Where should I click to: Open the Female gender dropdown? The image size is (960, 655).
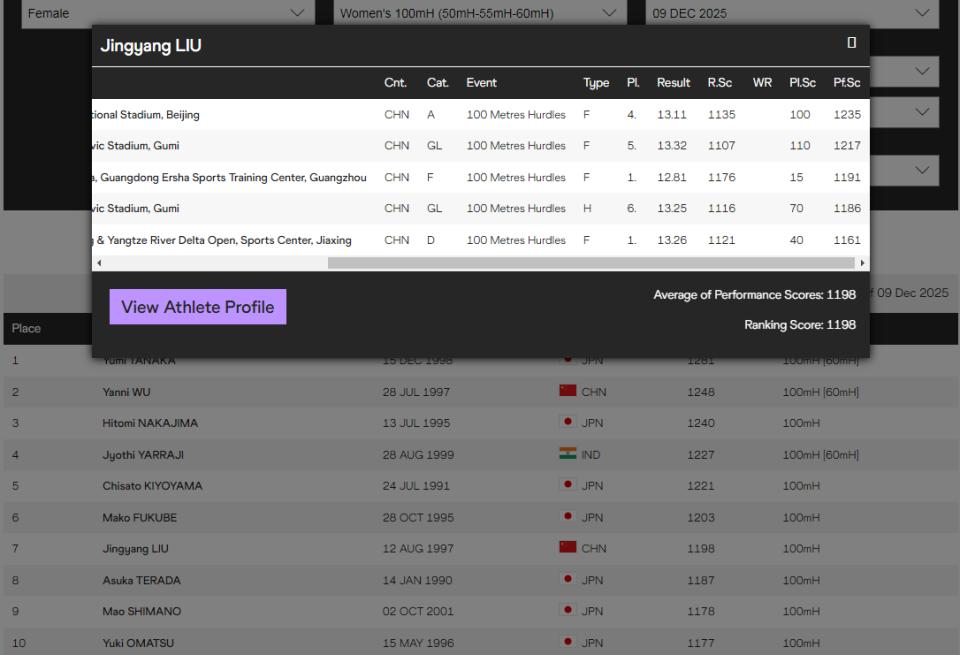[x=168, y=13]
